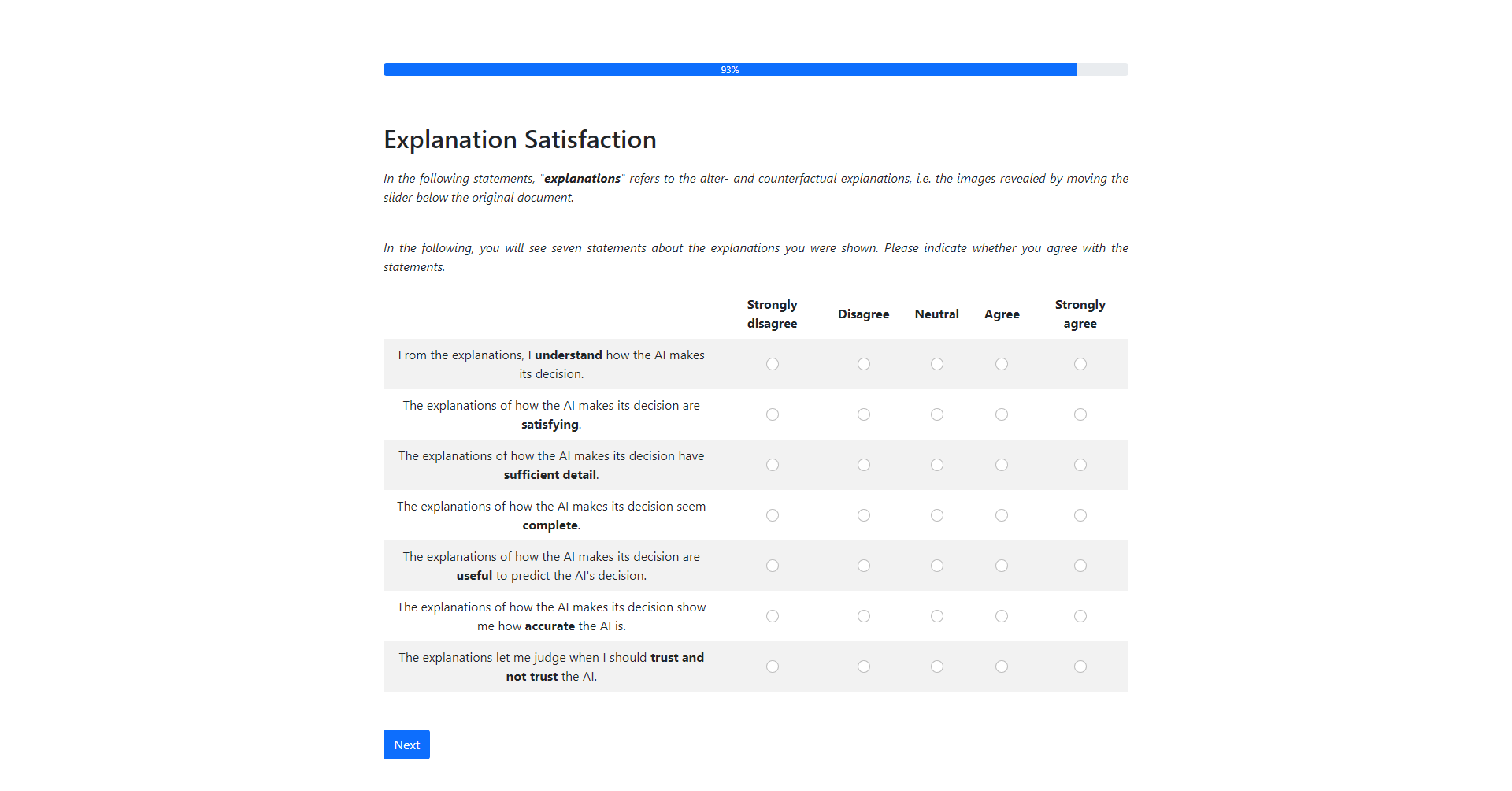The height and width of the screenshot is (791, 1512).
Task: Mark Agree for the satisfying statement
Action: click(x=1001, y=414)
